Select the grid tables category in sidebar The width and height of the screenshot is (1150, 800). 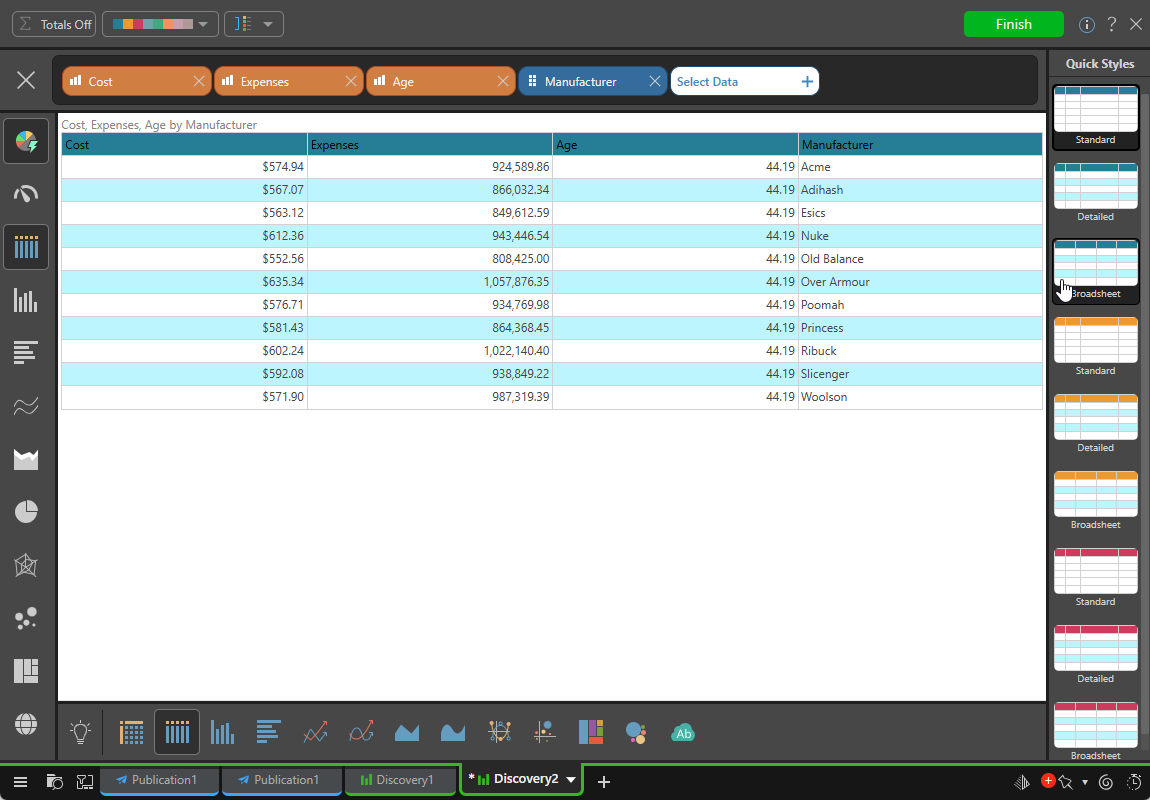(x=26, y=247)
